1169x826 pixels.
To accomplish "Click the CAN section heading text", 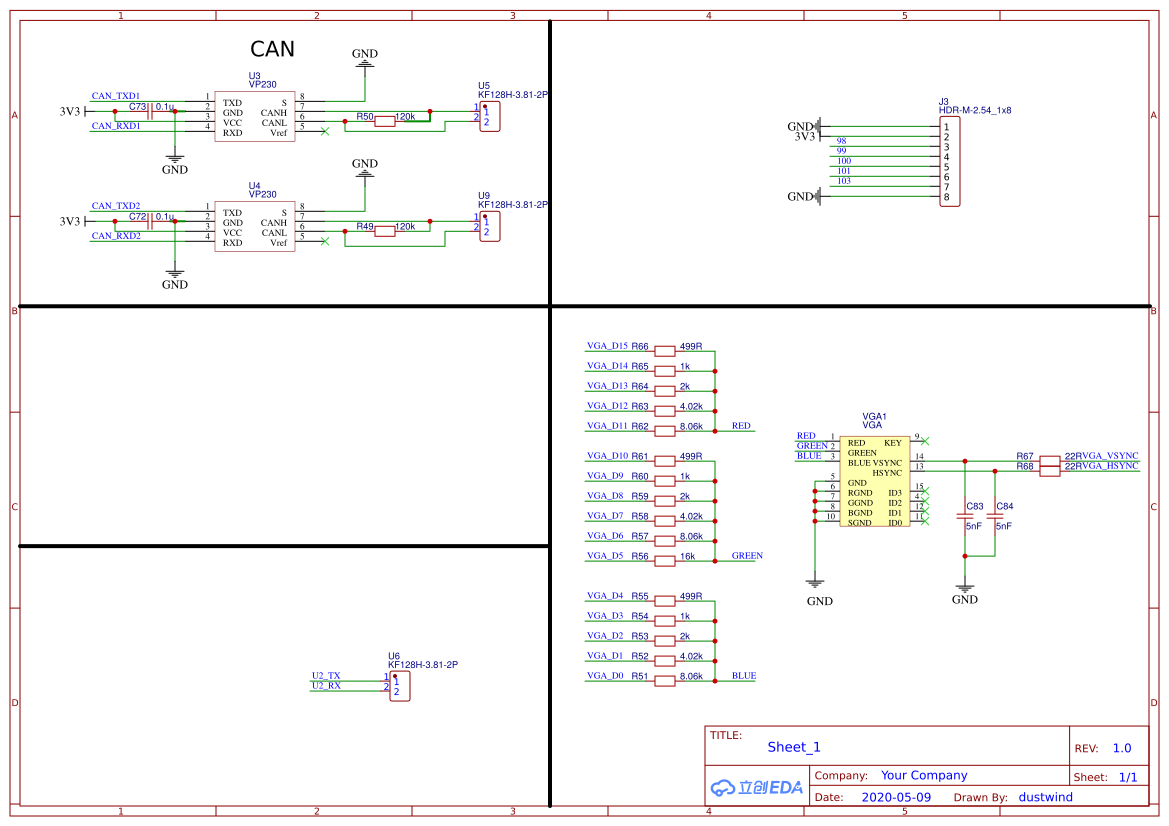I will (x=273, y=49).
